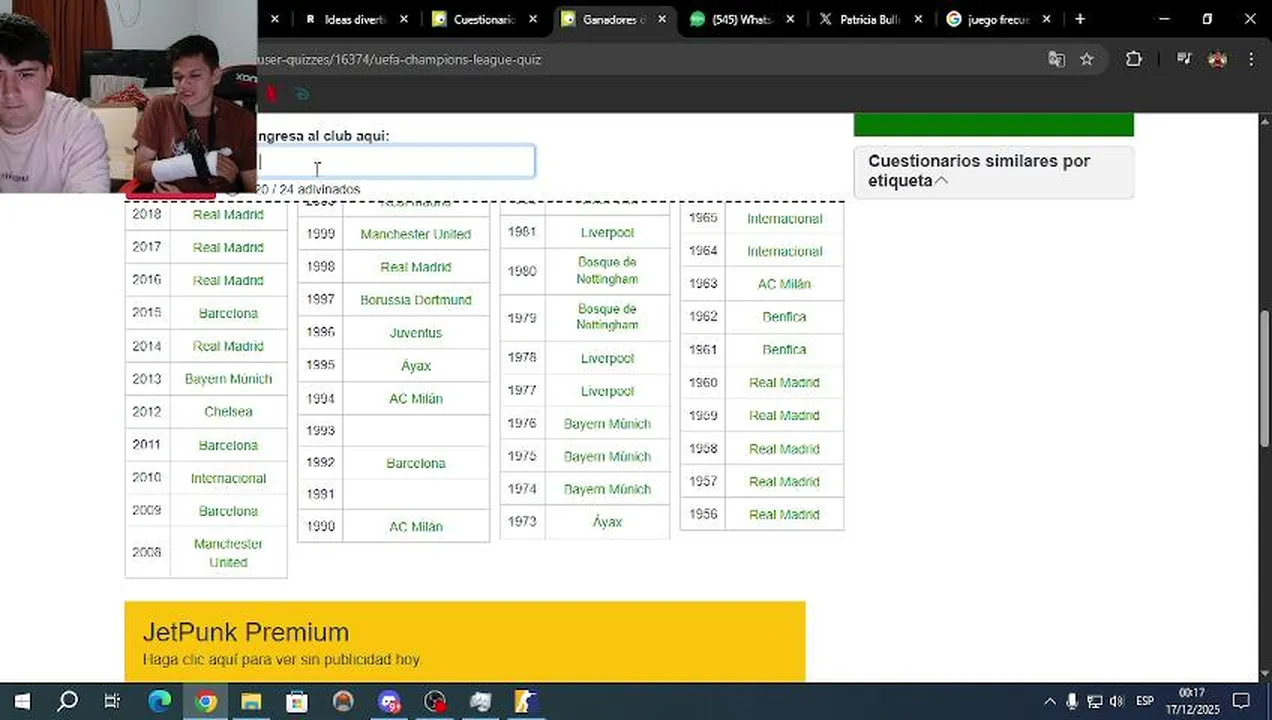This screenshot has width=1272, height=720.
Task: Open the gray app icon right of the red-dot icon
Action: pos(481,701)
